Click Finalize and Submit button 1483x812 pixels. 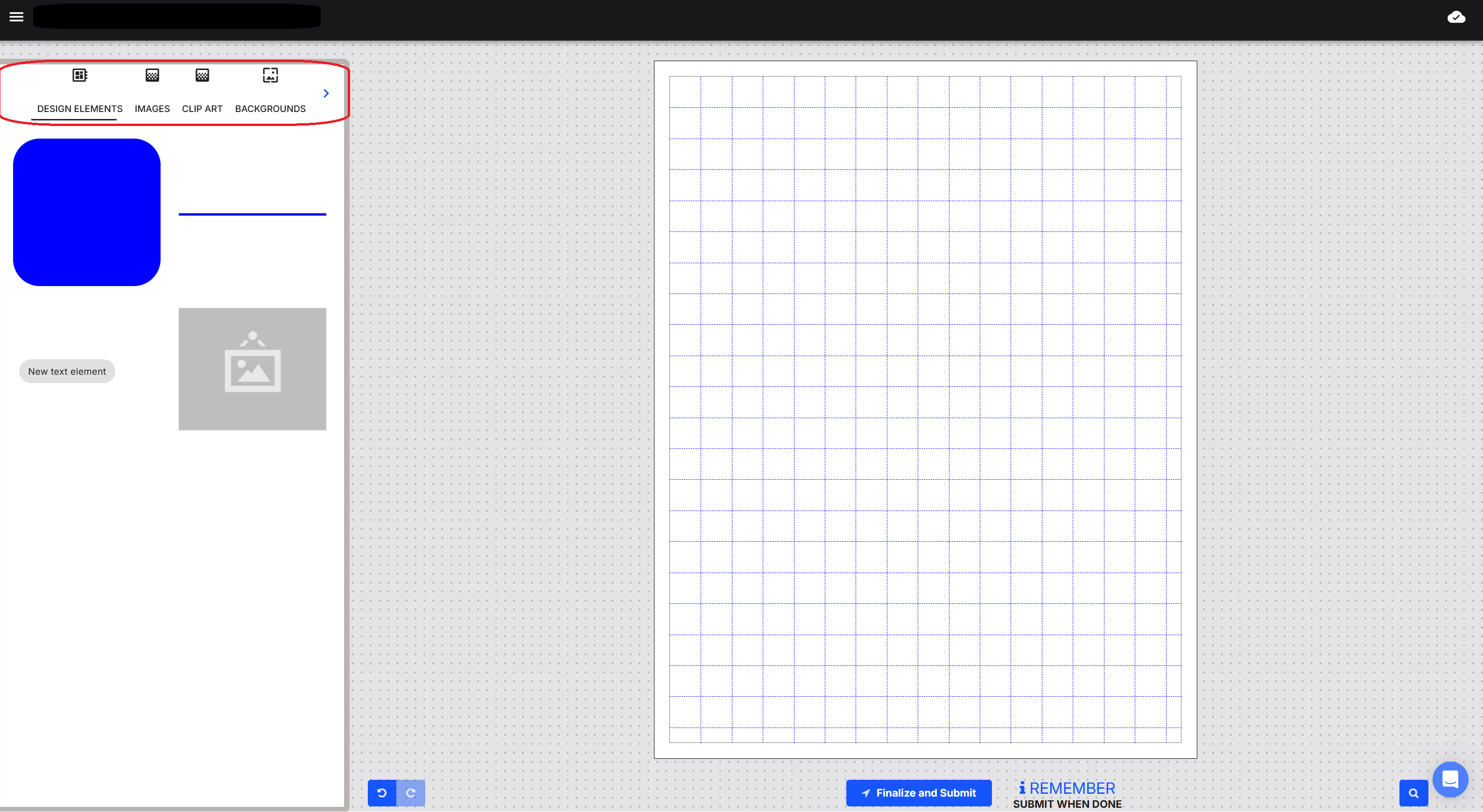[918, 792]
